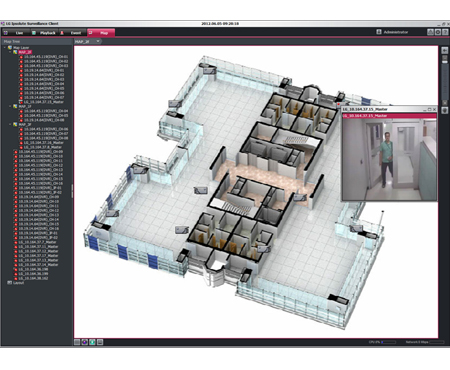Collapse the MAP_1F tree node
Image resolution: width=450 pixels, height=370 pixels.
click(10, 106)
